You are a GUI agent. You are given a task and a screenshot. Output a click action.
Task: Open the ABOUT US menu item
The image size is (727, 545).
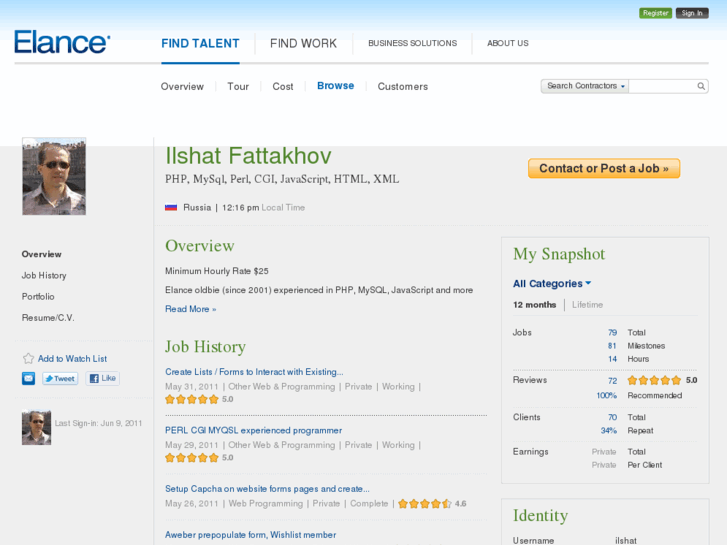[508, 43]
